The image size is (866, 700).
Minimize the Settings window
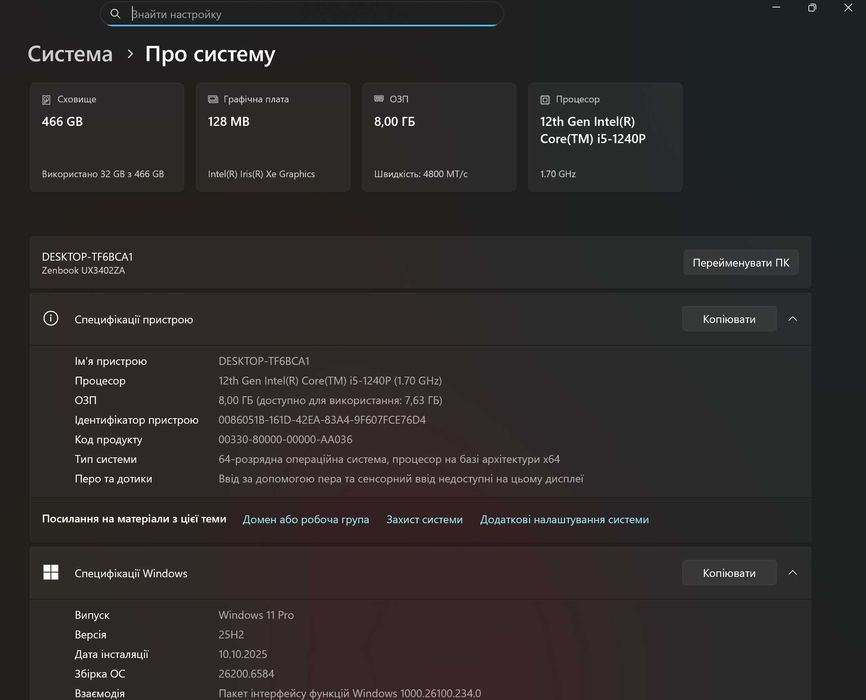(x=776, y=8)
